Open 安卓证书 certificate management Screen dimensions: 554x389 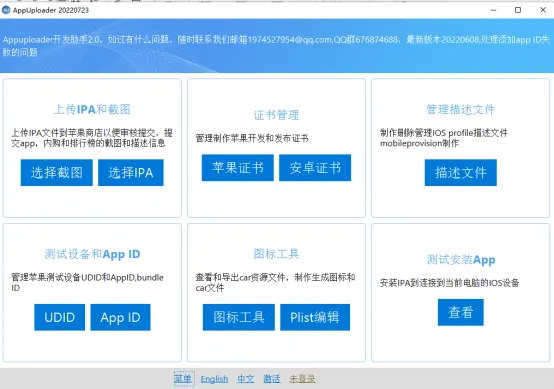[x=315, y=167]
